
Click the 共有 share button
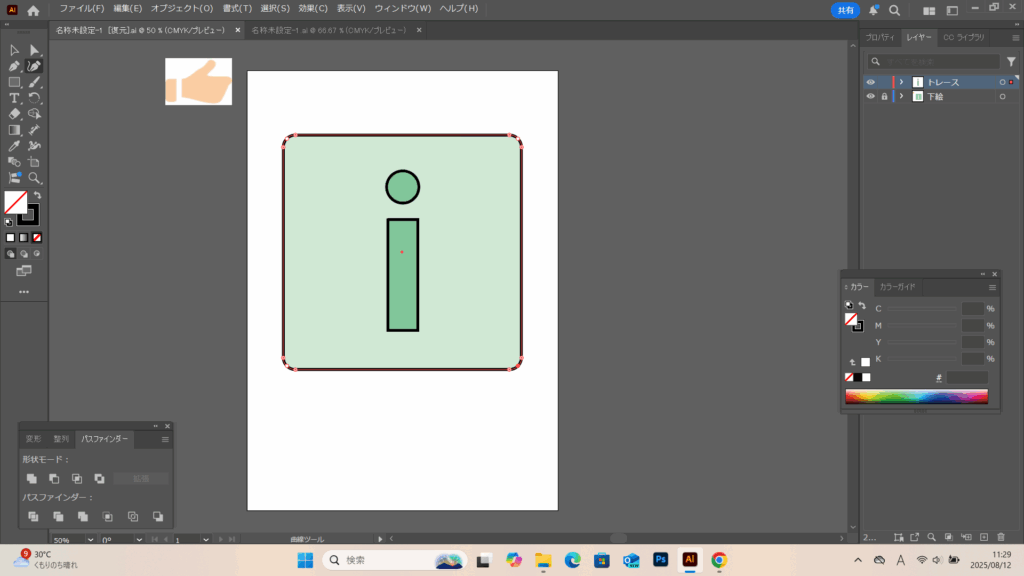coord(846,10)
